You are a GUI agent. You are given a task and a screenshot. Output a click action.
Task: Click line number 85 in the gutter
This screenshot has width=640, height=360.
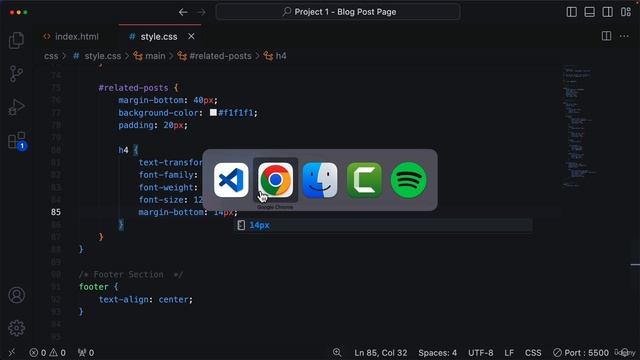tap(56, 212)
